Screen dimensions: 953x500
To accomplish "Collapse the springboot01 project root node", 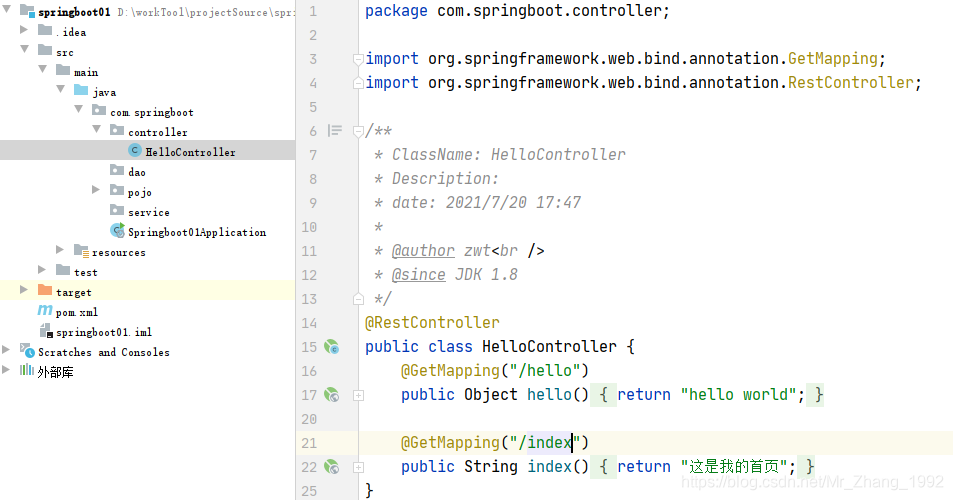I will click(x=7, y=9).
